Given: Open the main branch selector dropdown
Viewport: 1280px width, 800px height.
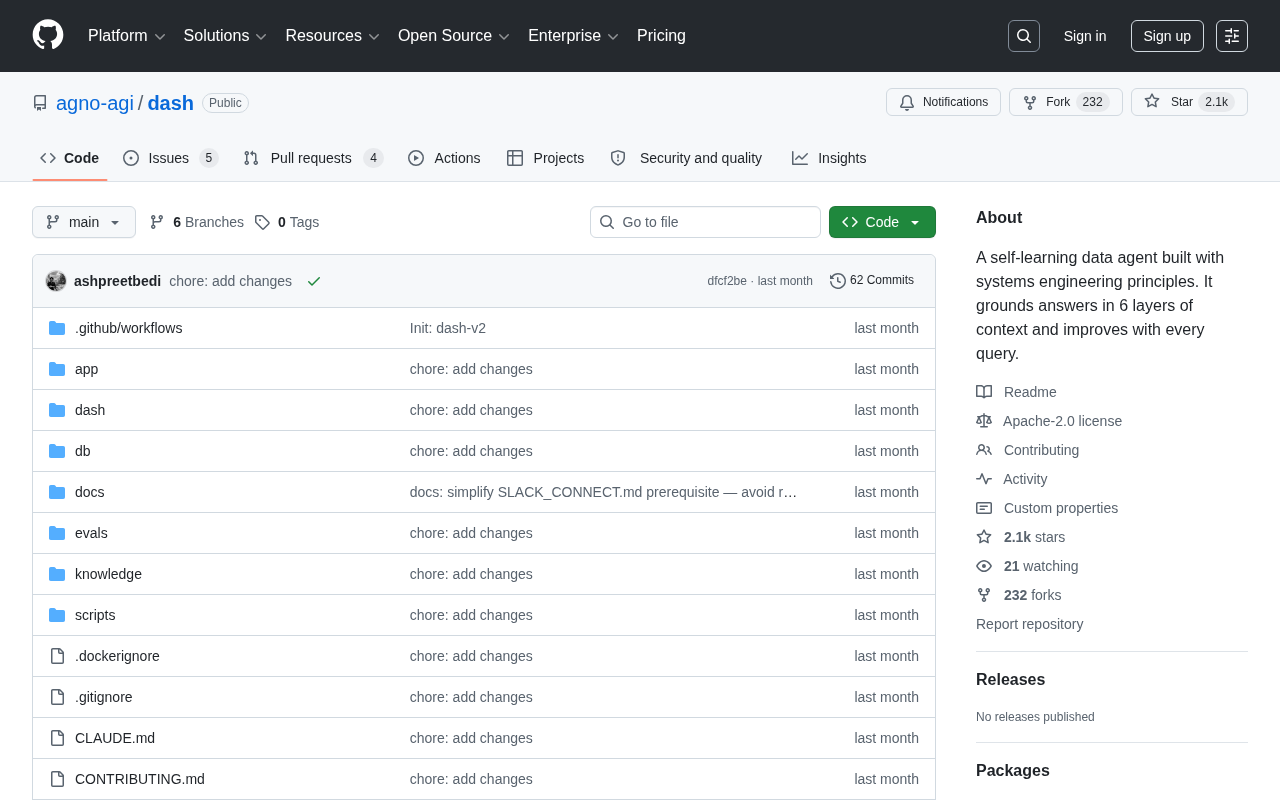Looking at the screenshot, I should pyautogui.click(x=84, y=222).
